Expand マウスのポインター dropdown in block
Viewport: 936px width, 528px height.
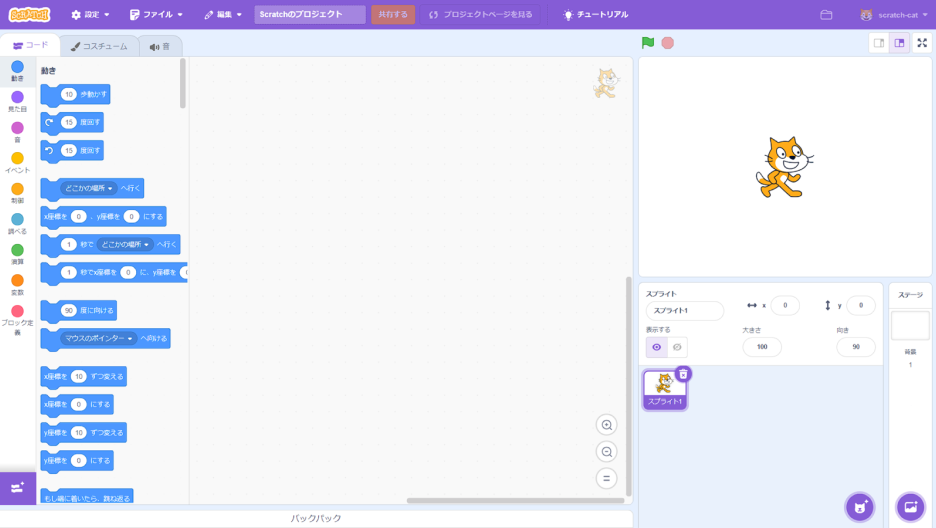tap(130, 339)
